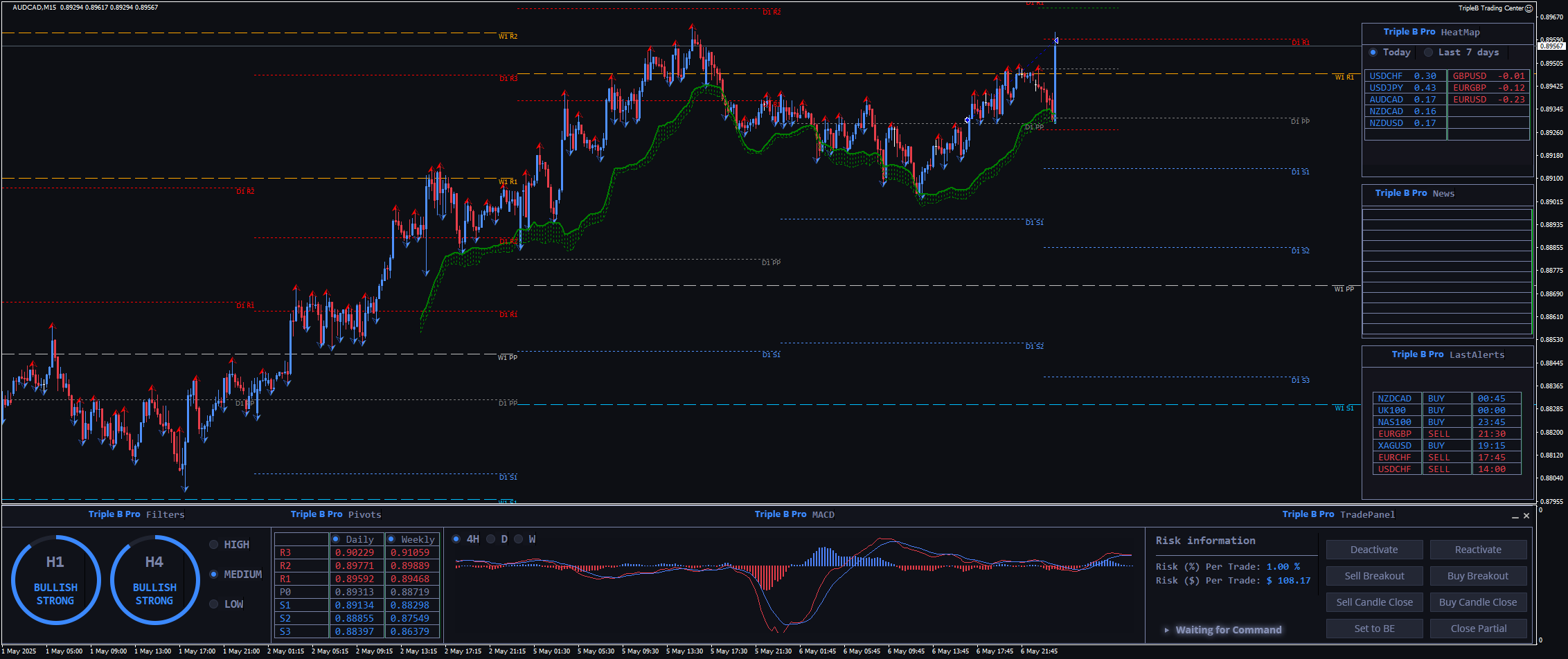Click the Set to BE button
The image size is (1568, 659).
click(1374, 629)
